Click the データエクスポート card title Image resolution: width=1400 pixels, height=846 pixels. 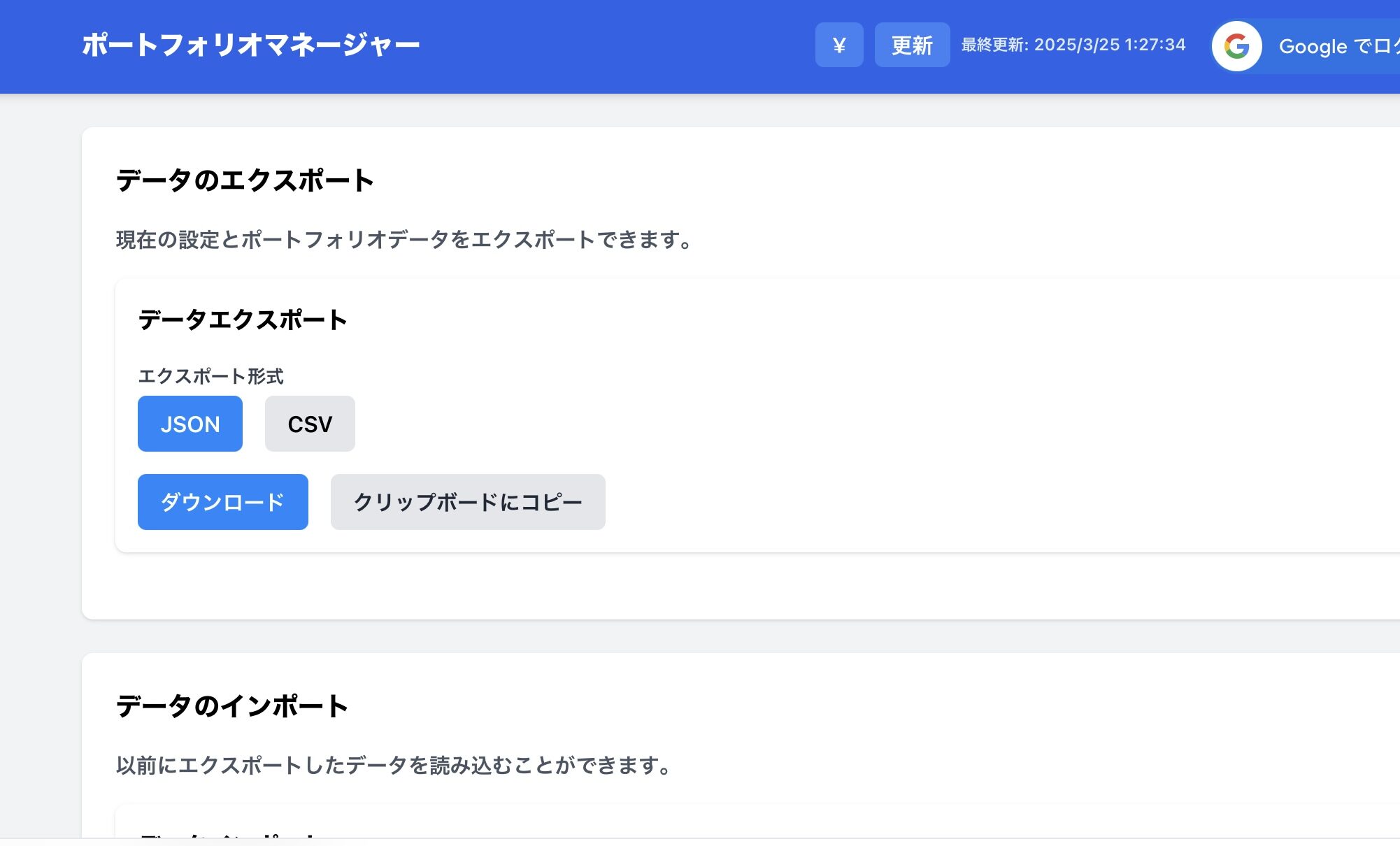[242, 320]
